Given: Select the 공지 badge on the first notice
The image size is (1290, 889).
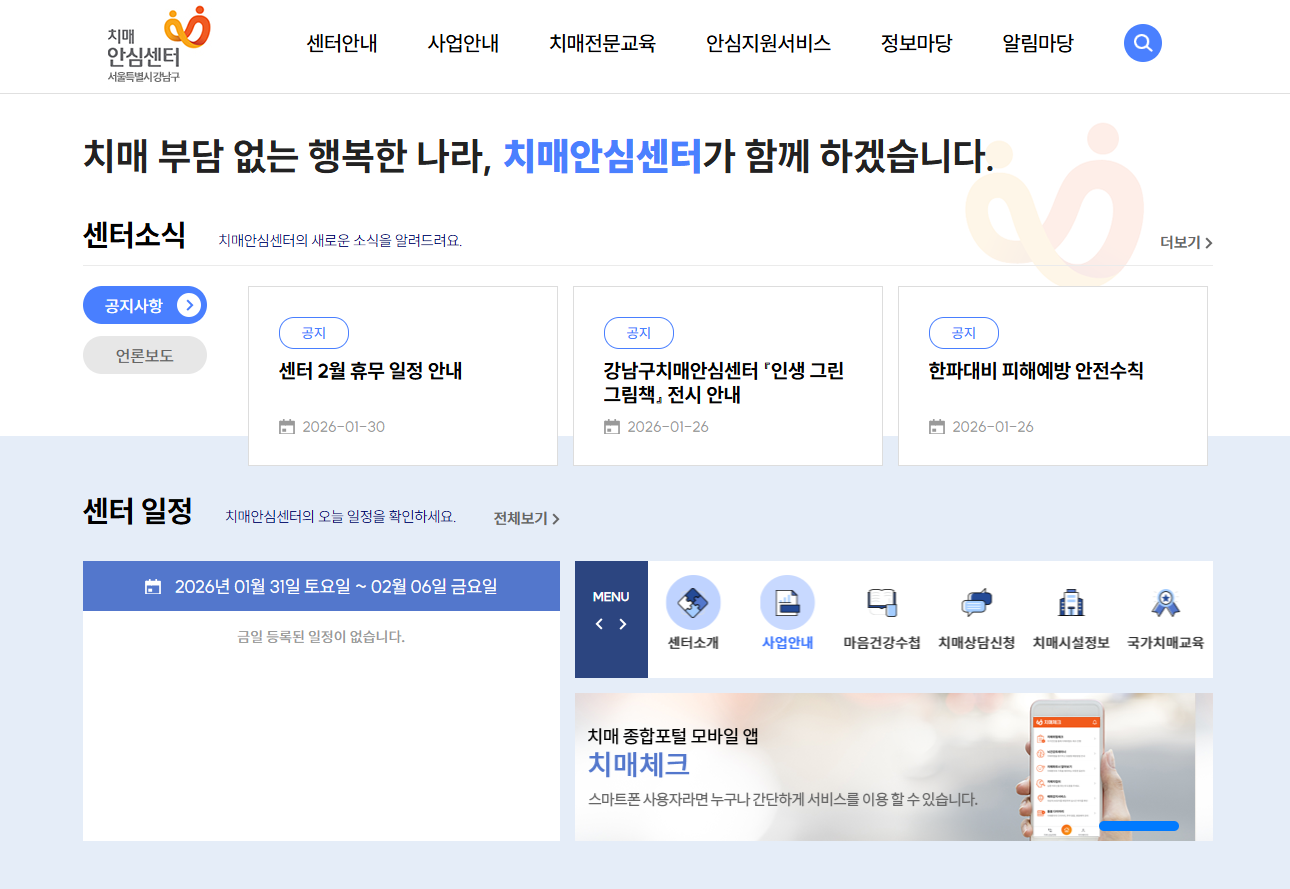Looking at the screenshot, I should 313,333.
